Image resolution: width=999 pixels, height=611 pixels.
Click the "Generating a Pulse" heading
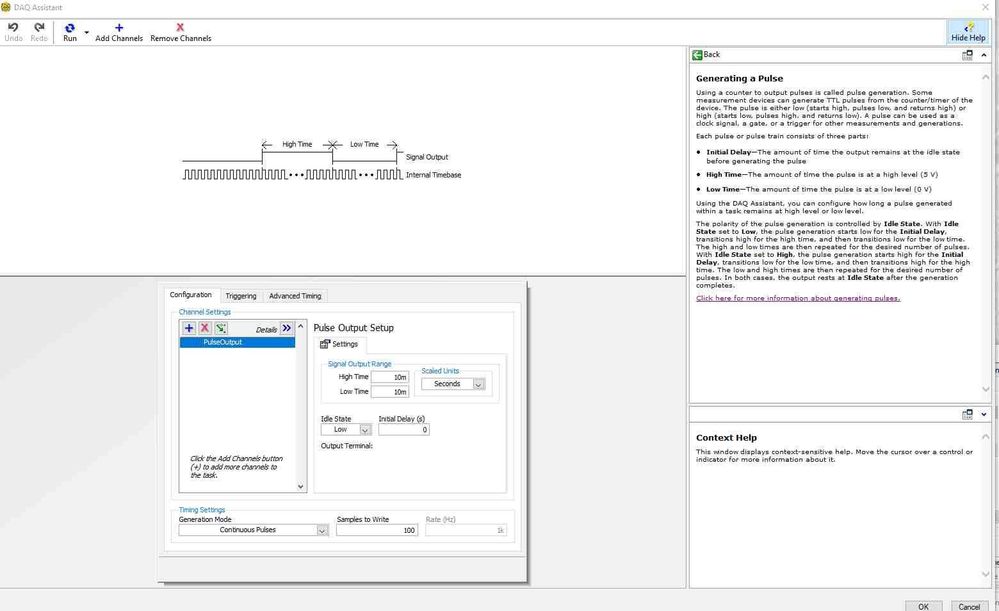(x=740, y=78)
